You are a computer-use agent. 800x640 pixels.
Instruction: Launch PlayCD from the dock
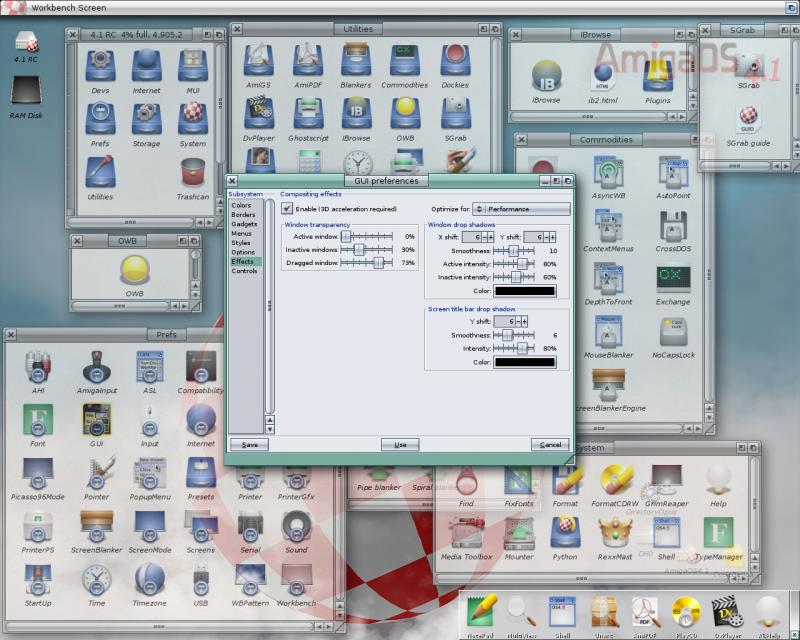pyautogui.click(x=685, y=610)
